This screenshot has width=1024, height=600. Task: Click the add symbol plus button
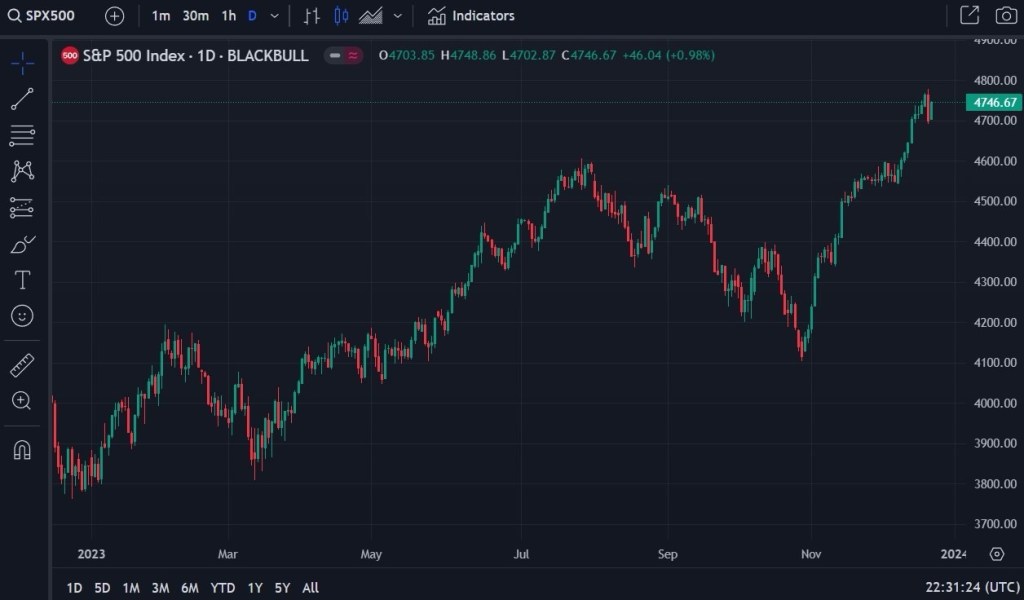115,16
